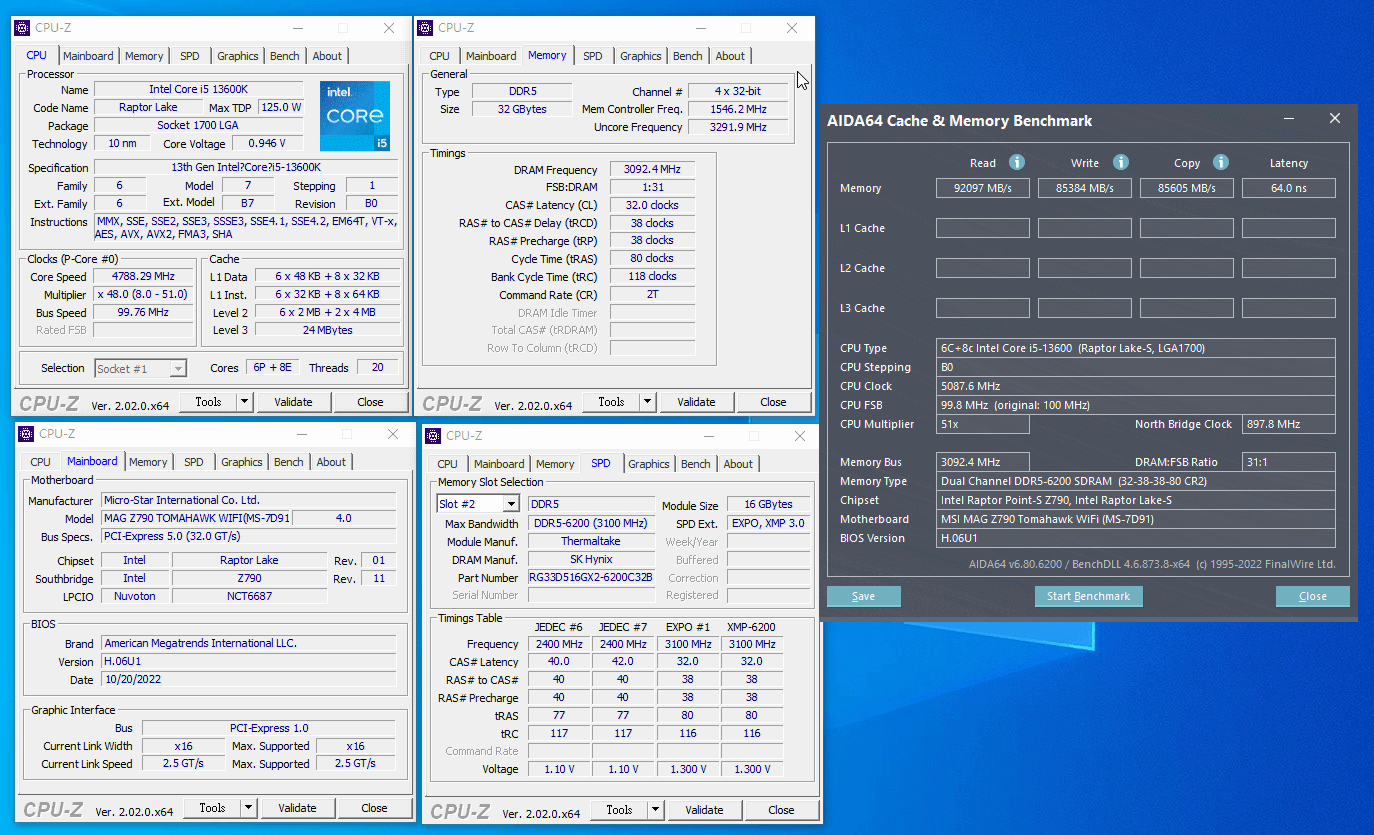Click the Core Speed value '4788.29 MHz'
The width and height of the screenshot is (1374, 835).
tap(144, 277)
